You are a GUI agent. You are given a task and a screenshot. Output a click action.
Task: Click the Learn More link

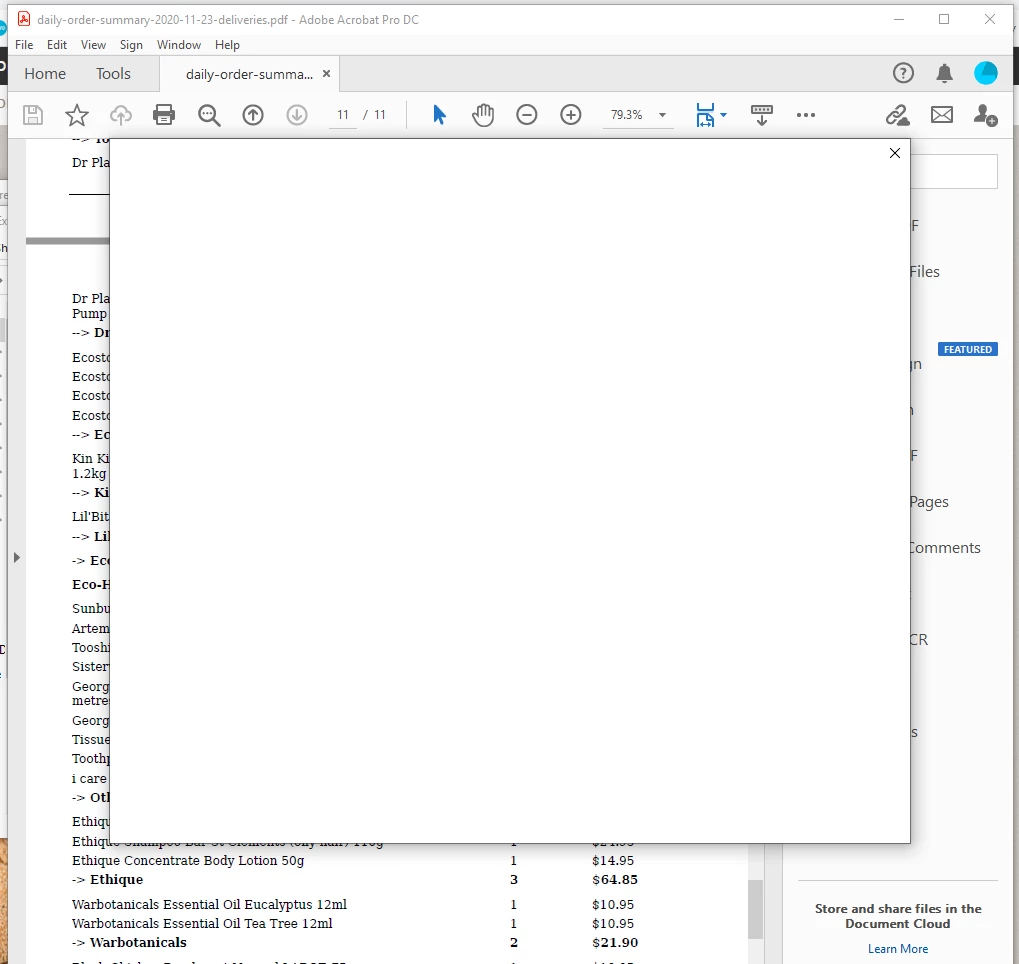point(897,948)
